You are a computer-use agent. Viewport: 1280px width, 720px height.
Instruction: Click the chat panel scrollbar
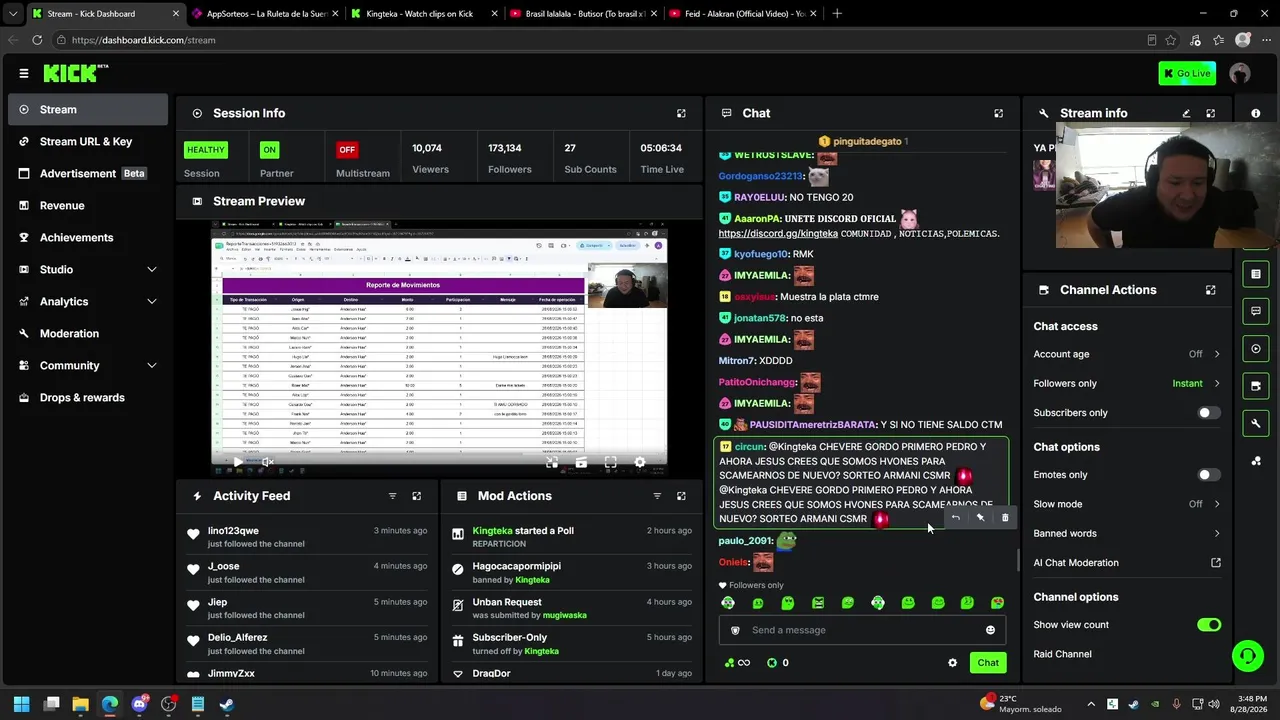[1018, 560]
